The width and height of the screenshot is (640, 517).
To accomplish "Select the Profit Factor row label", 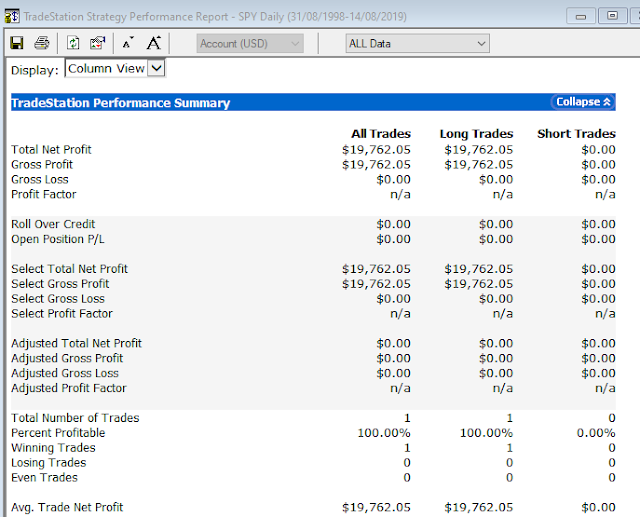I will (44, 194).
